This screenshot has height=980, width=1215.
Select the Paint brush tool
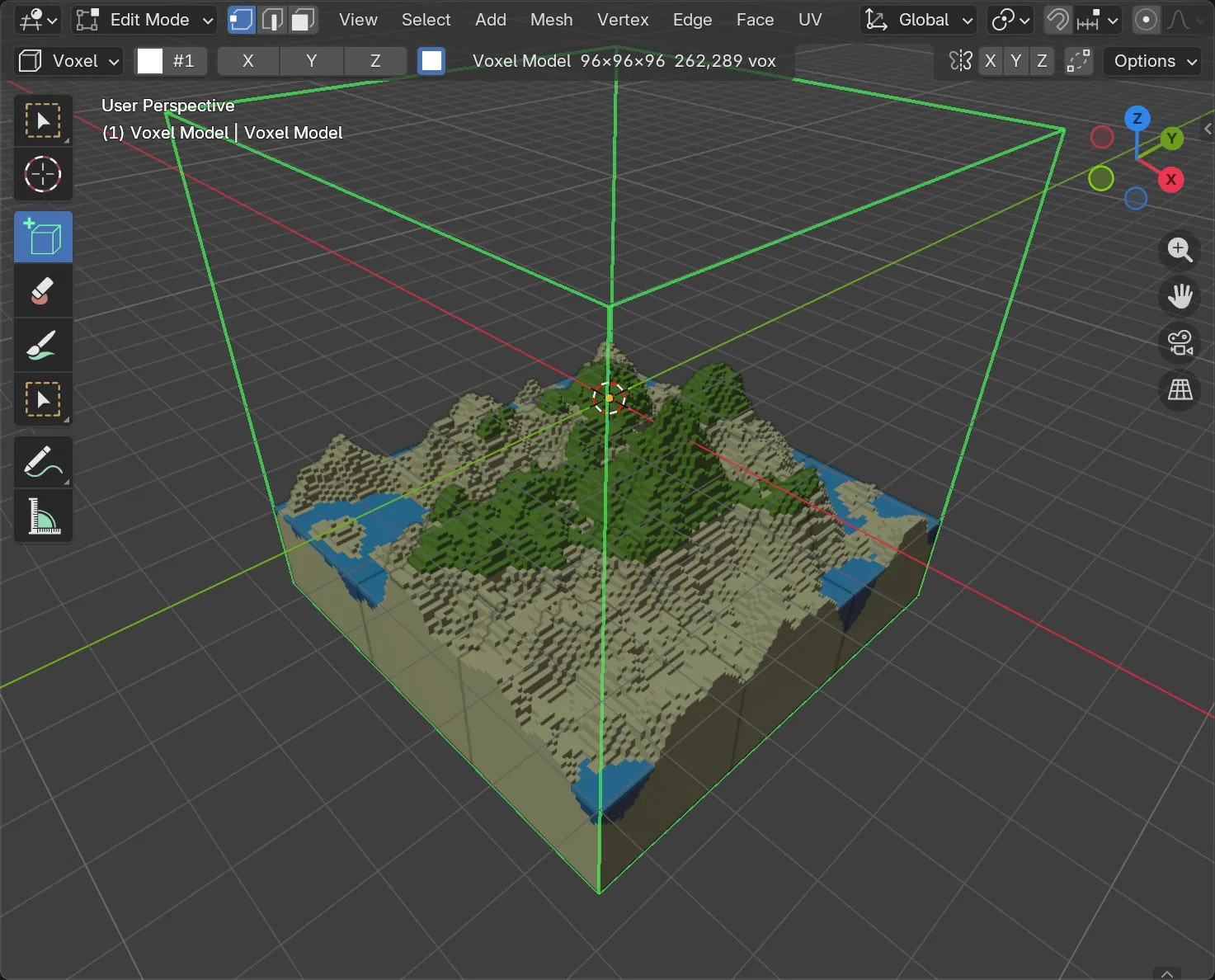click(43, 346)
